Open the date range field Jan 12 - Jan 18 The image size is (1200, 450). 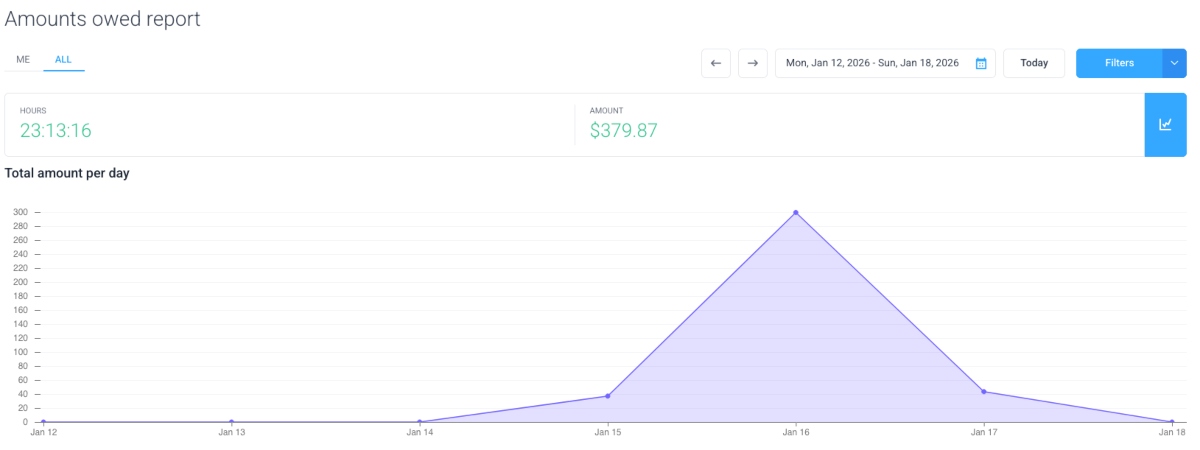885,63
